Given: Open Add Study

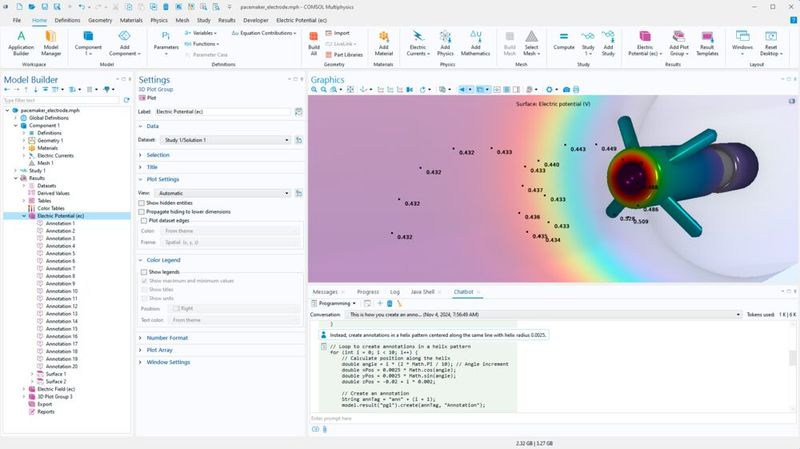Looking at the screenshot, I should point(608,43).
